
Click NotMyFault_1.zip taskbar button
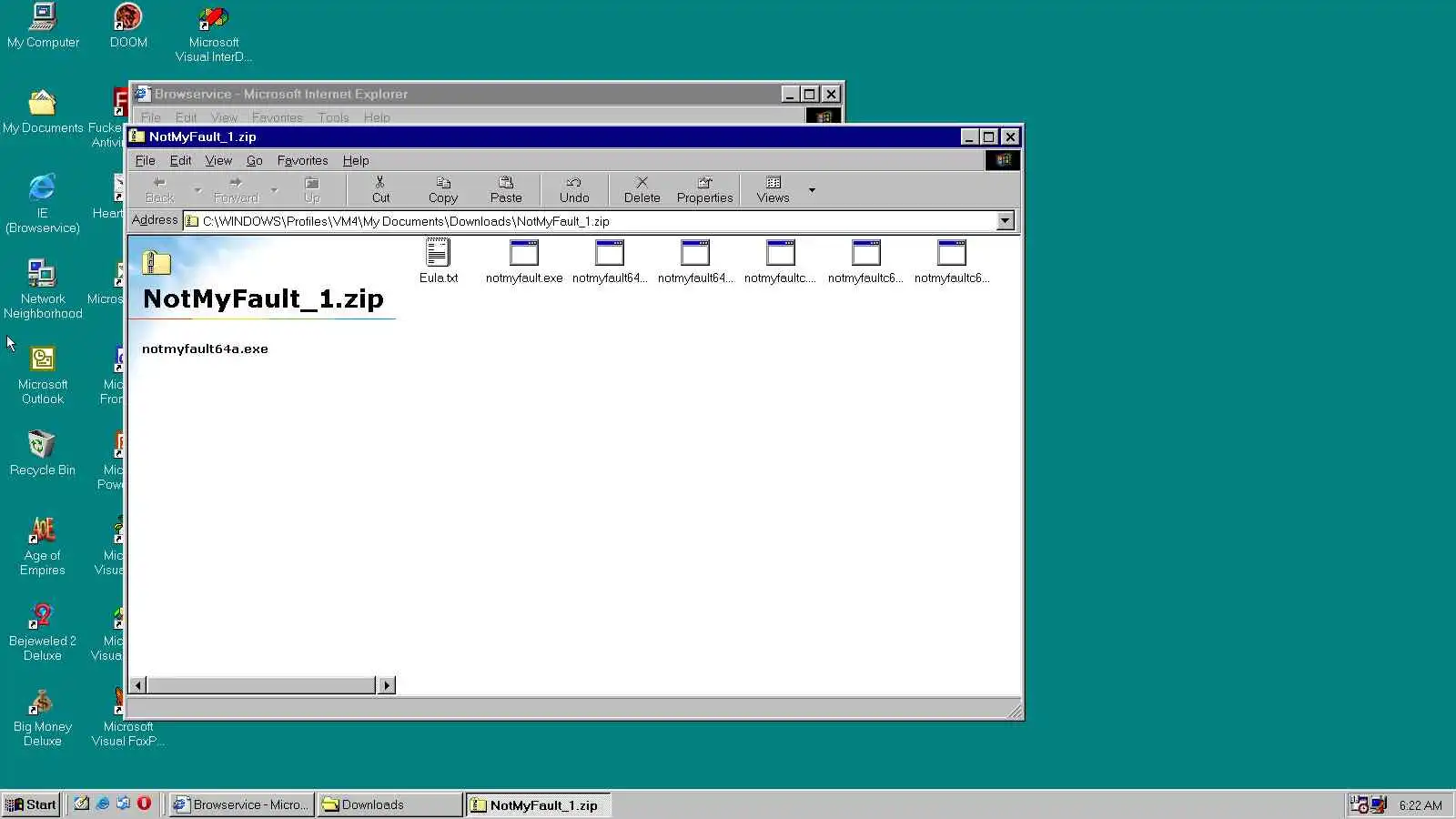(538, 804)
